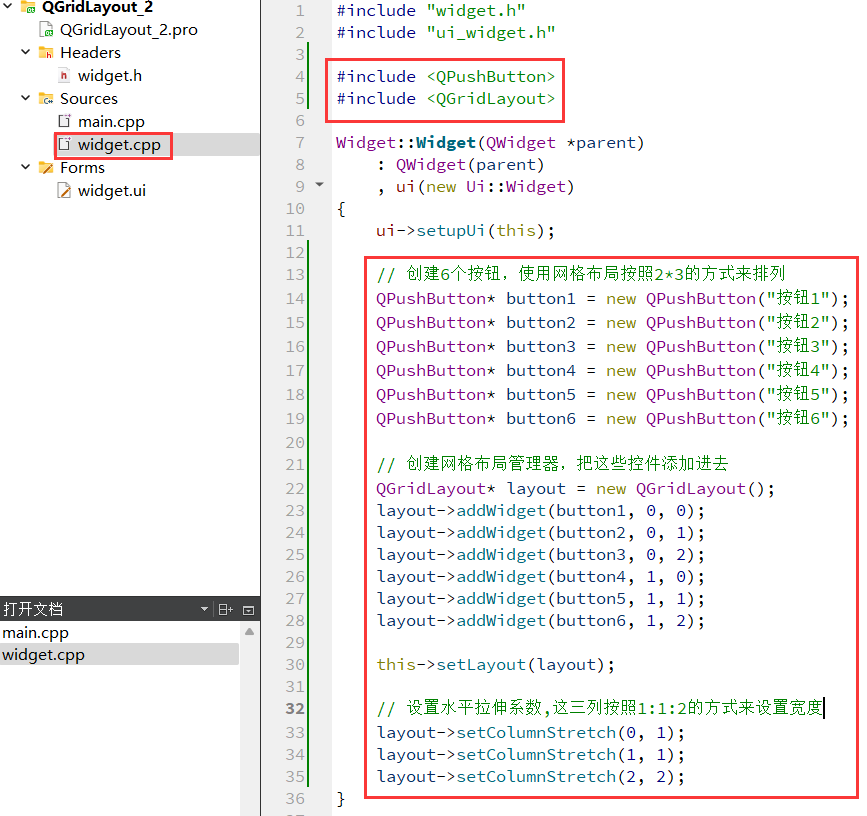Click the Widget::Widget constructor name
The image size is (867, 816).
point(446,143)
